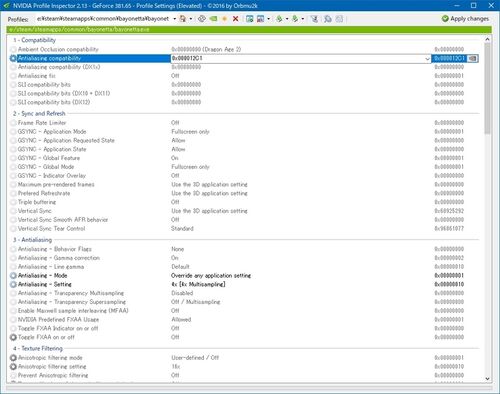Select Antialiasing - Behavior Flags row
Screen dimensions: 500x394
245,249
